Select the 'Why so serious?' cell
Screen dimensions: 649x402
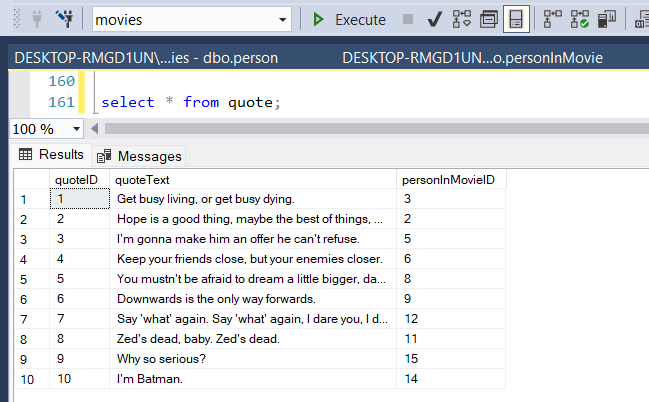(252, 359)
